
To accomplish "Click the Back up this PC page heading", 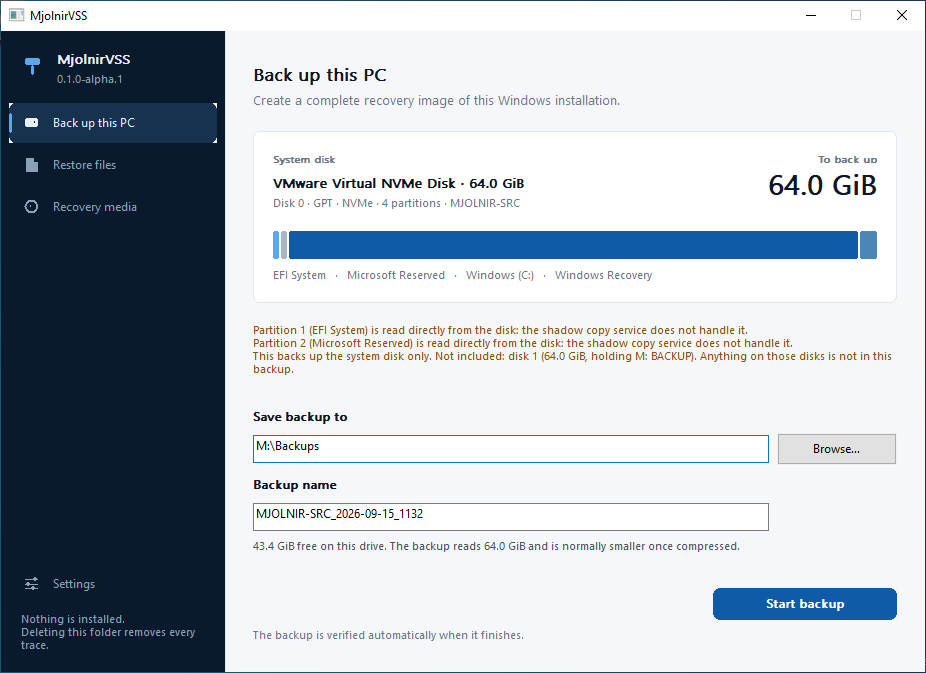I will (x=319, y=75).
